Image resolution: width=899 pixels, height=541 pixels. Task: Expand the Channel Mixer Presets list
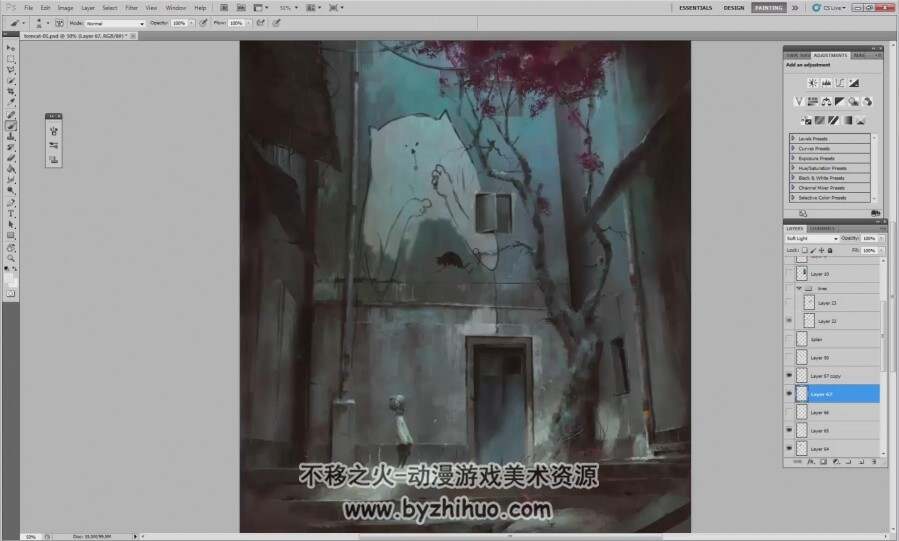point(794,187)
